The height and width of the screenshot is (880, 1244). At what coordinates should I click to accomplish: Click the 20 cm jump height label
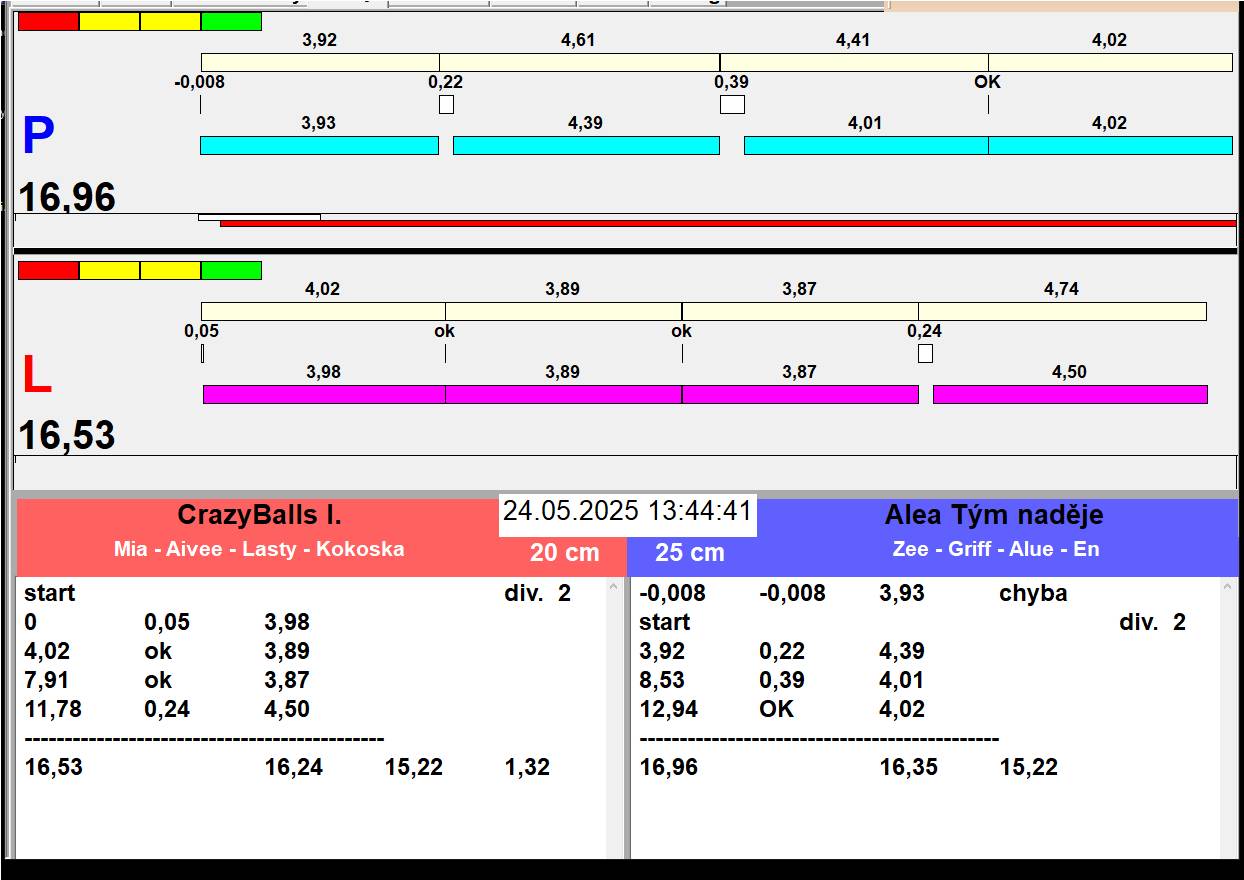[x=565, y=552]
